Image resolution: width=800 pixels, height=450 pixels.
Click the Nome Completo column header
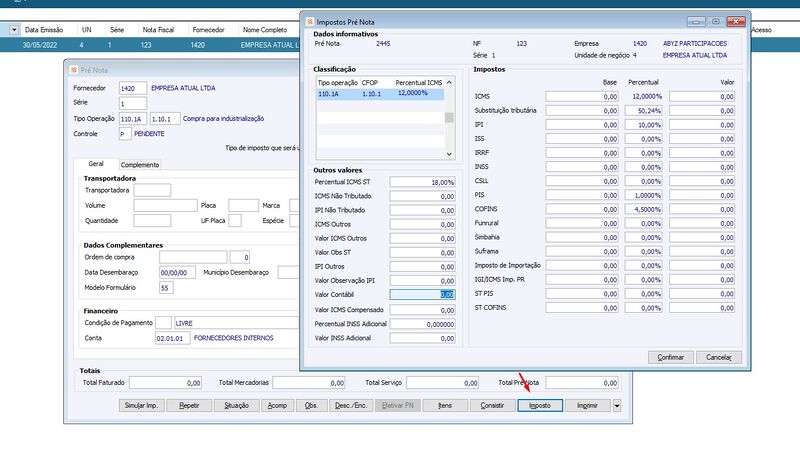point(265,30)
